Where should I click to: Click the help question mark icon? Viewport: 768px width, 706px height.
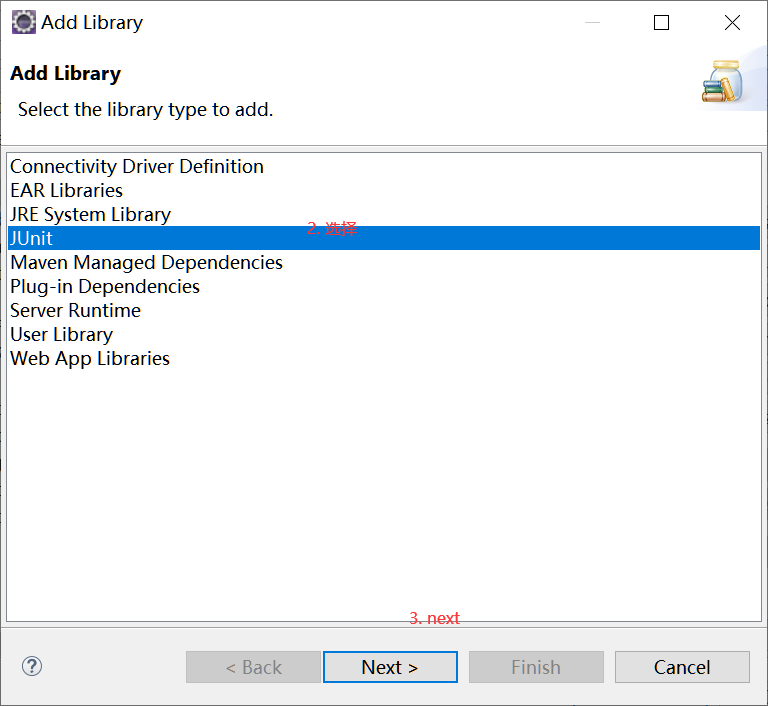pyautogui.click(x=32, y=666)
